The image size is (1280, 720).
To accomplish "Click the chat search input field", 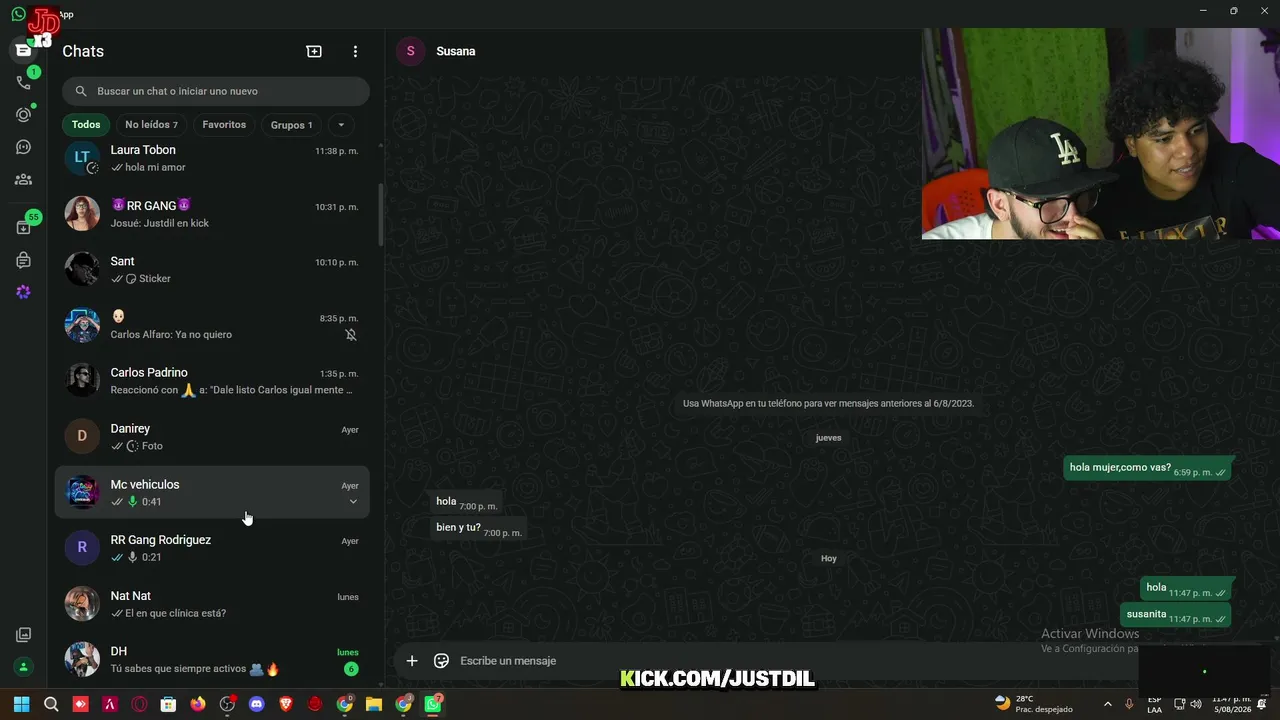I will 216,91.
